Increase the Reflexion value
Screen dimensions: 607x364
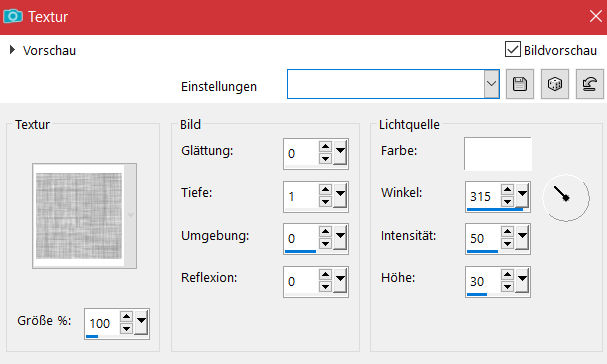(x=325, y=275)
